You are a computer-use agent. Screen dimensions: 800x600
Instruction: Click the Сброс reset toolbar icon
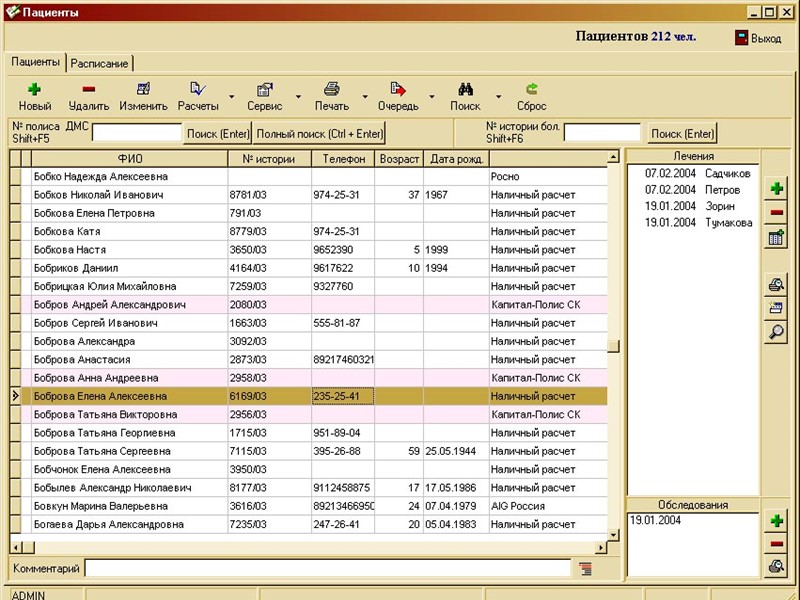pyautogui.click(x=532, y=90)
